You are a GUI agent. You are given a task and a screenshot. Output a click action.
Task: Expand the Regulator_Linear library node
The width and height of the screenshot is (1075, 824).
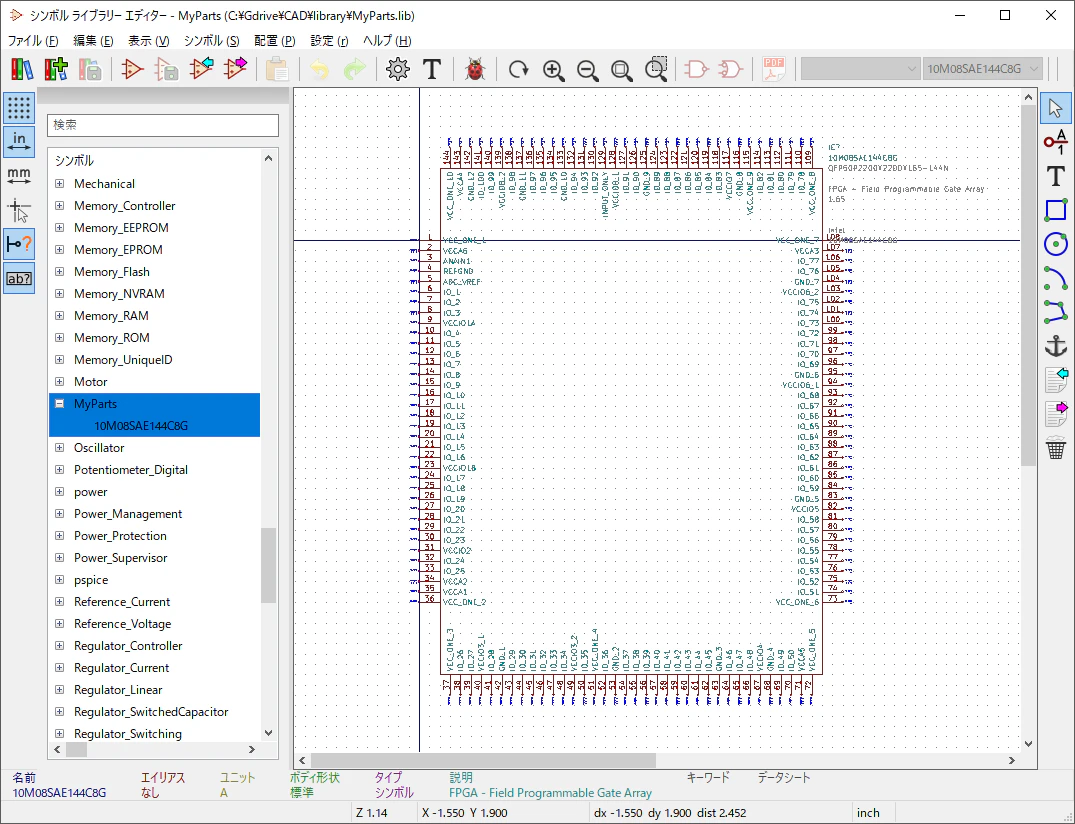pos(60,690)
